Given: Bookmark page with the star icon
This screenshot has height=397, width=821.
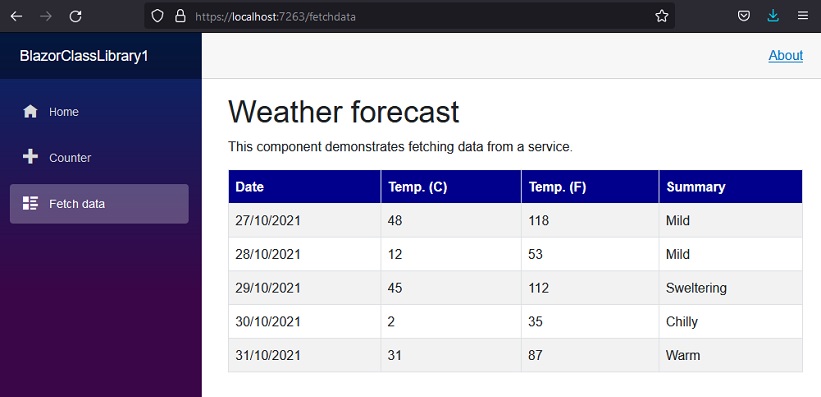Looking at the screenshot, I should (662, 16).
